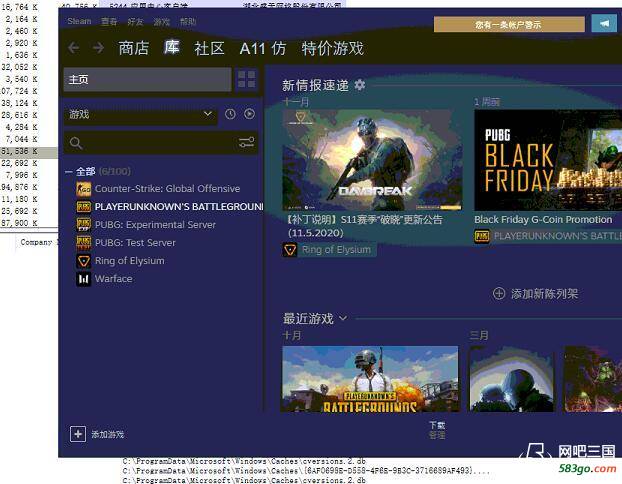Viewport: 622px width, 484px height.
Task: Switch to the 社区 tab
Action: click(x=209, y=48)
